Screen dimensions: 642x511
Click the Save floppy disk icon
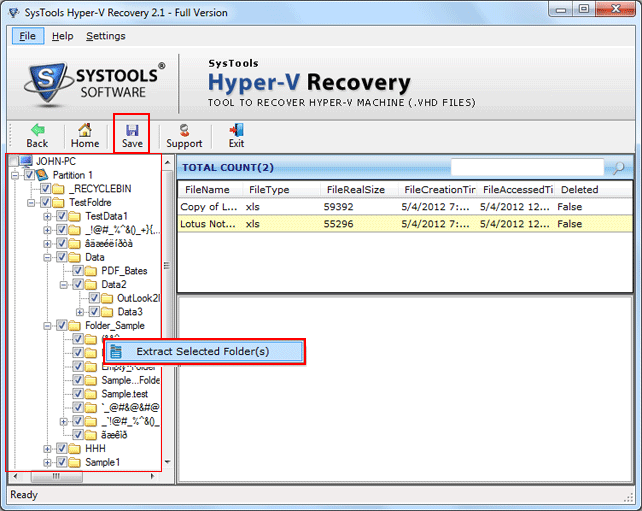(132, 130)
